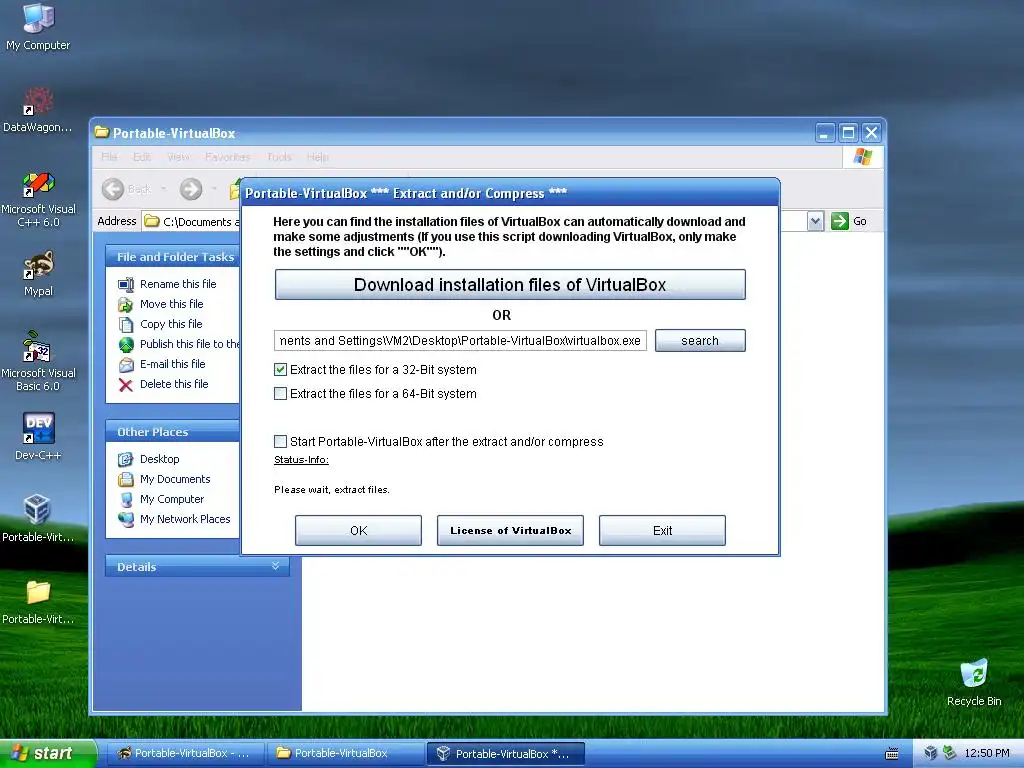Click the Desktop icon in Other Places
Screen dimensions: 1024x768
125,459
